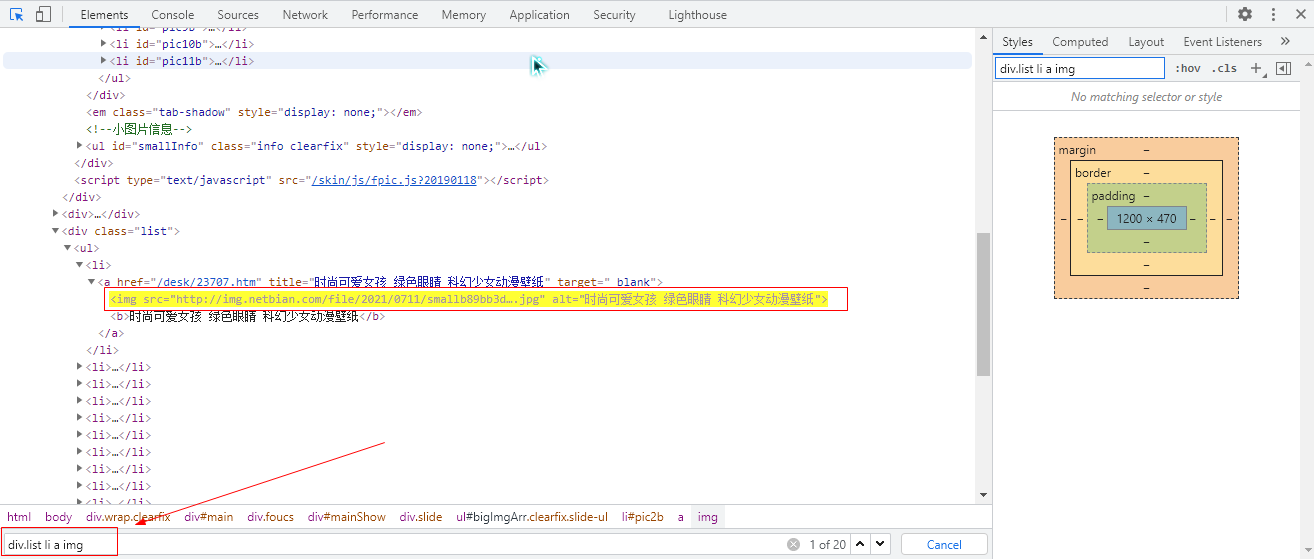Screen dimensions: 1314x559
Task: Click the 1 of 20 result counter
Action: (x=826, y=544)
